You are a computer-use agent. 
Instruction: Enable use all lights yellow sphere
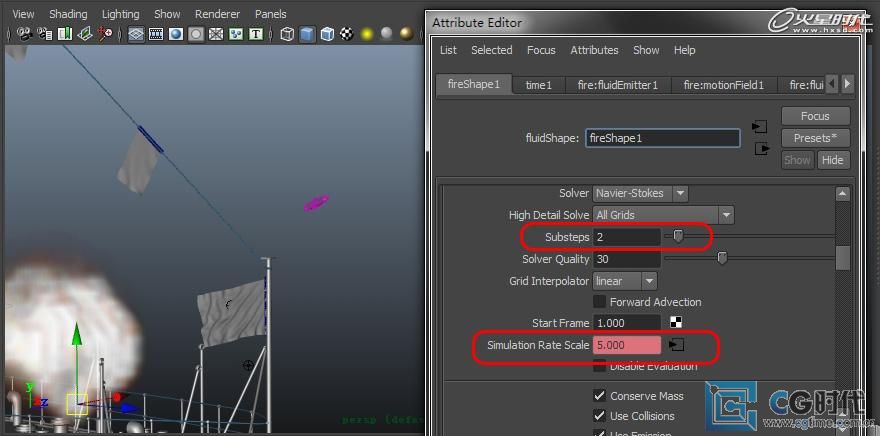367,34
